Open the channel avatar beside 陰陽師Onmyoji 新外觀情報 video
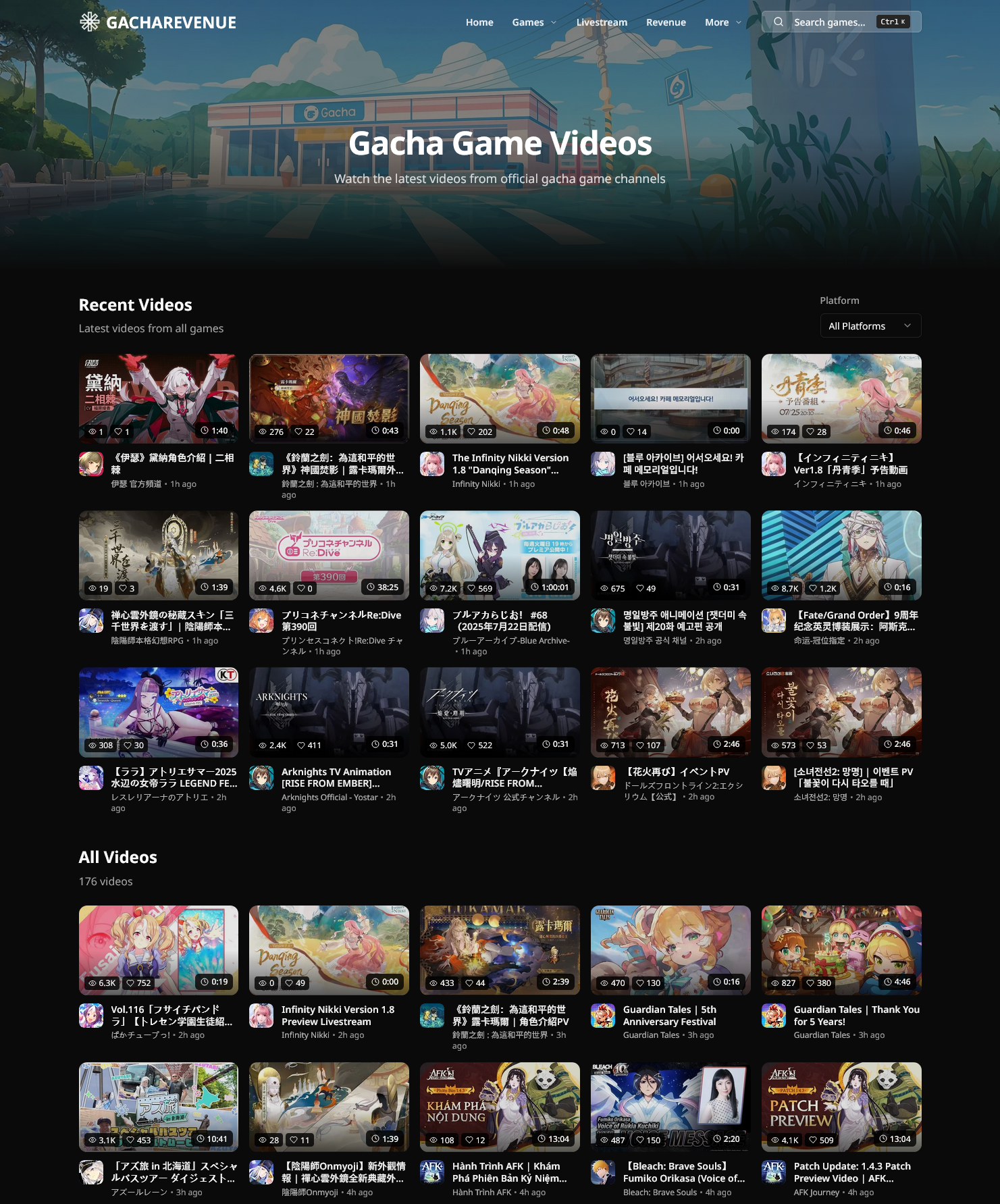1000x1204 pixels. click(261, 1172)
